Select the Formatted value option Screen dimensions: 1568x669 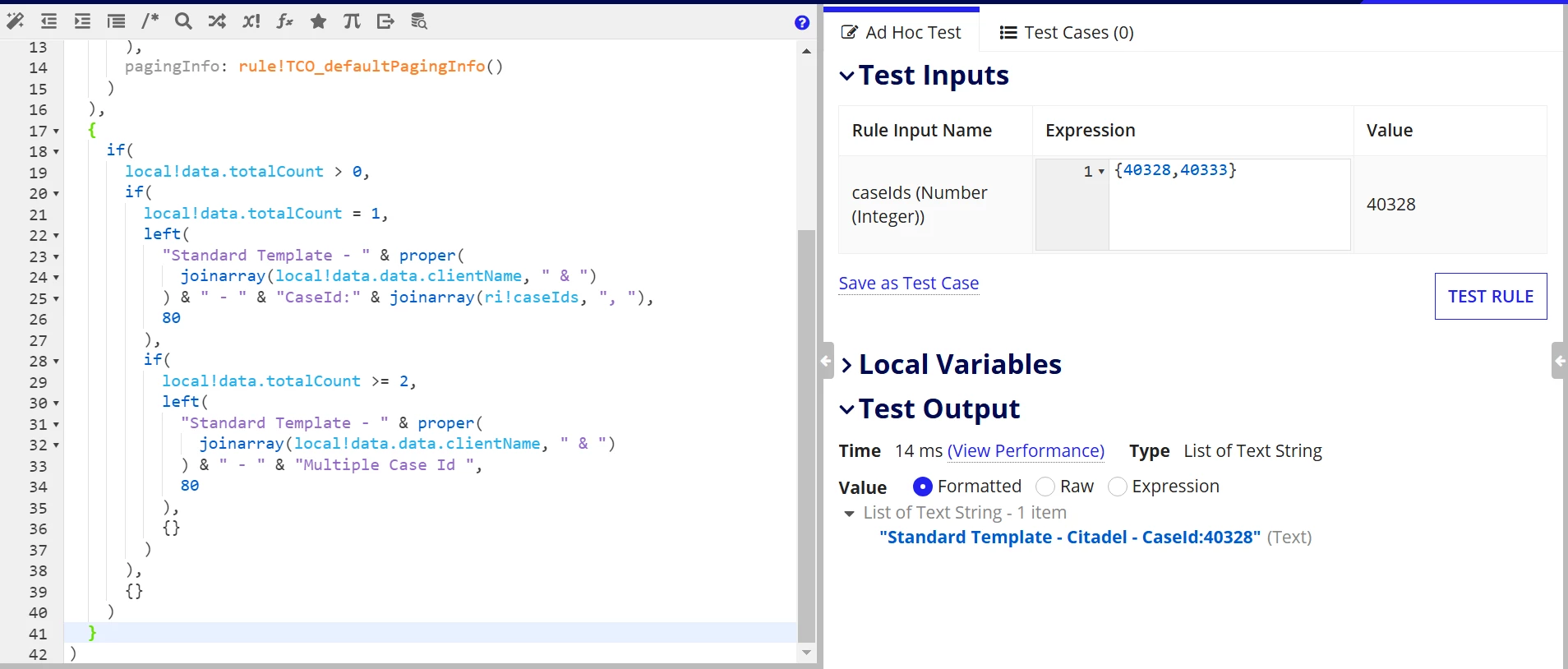[922, 487]
